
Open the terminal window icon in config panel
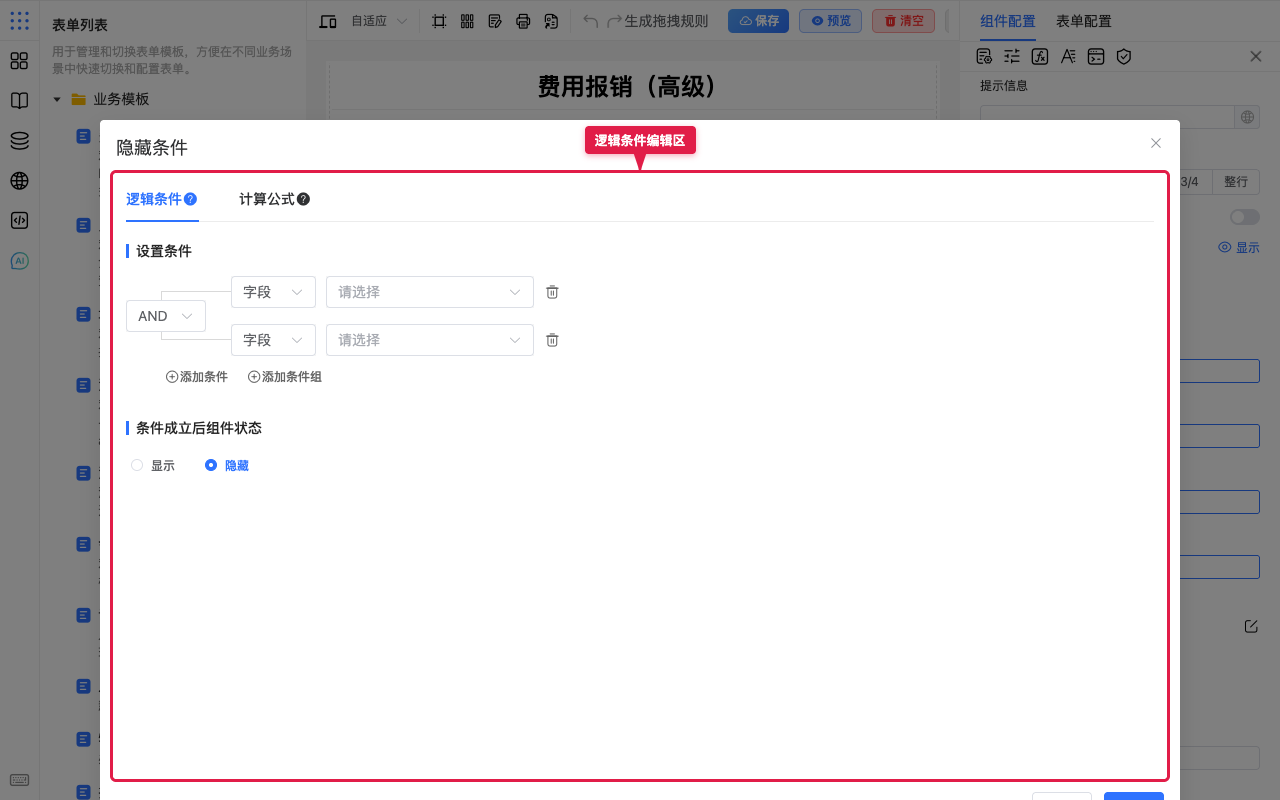pos(1096,56)
